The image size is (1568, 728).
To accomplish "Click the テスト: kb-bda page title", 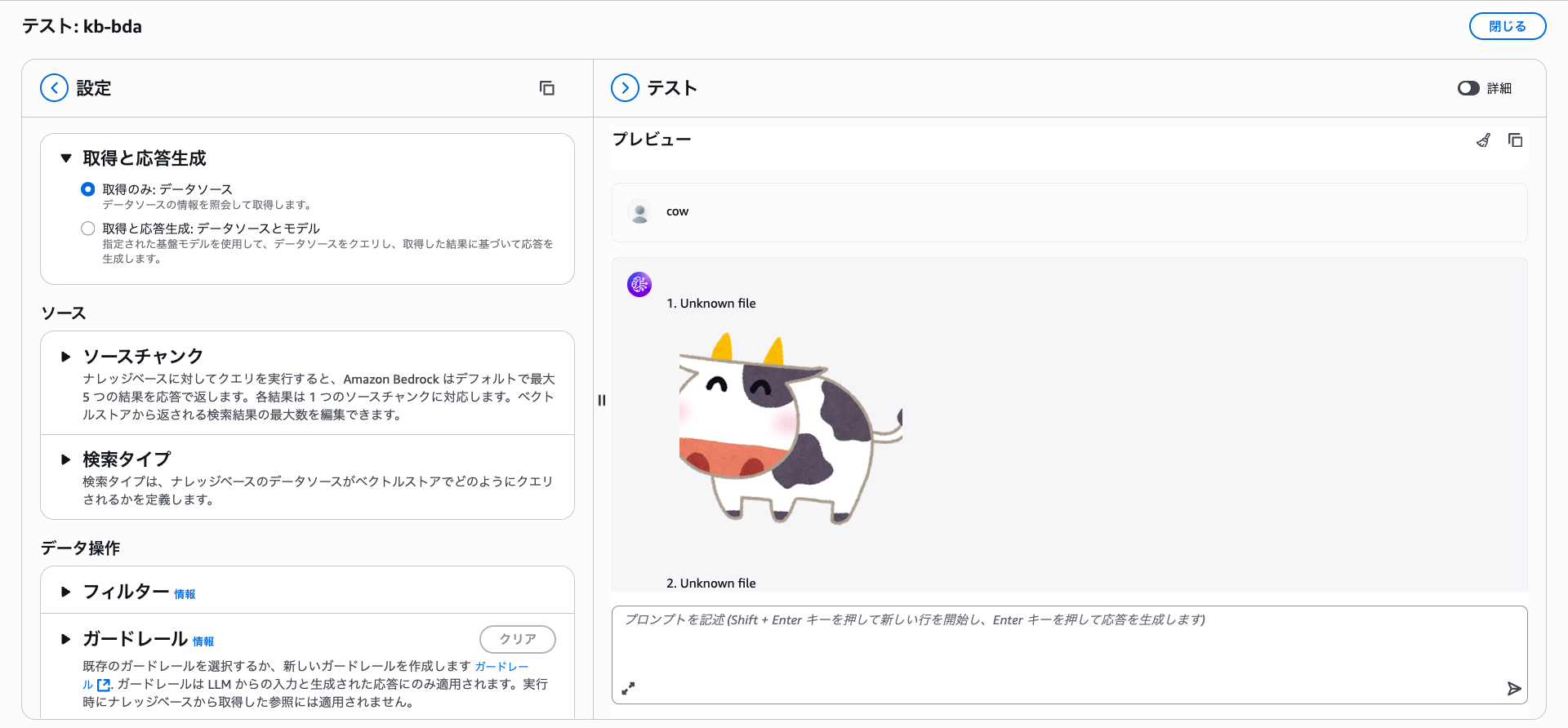I will 82,26.
